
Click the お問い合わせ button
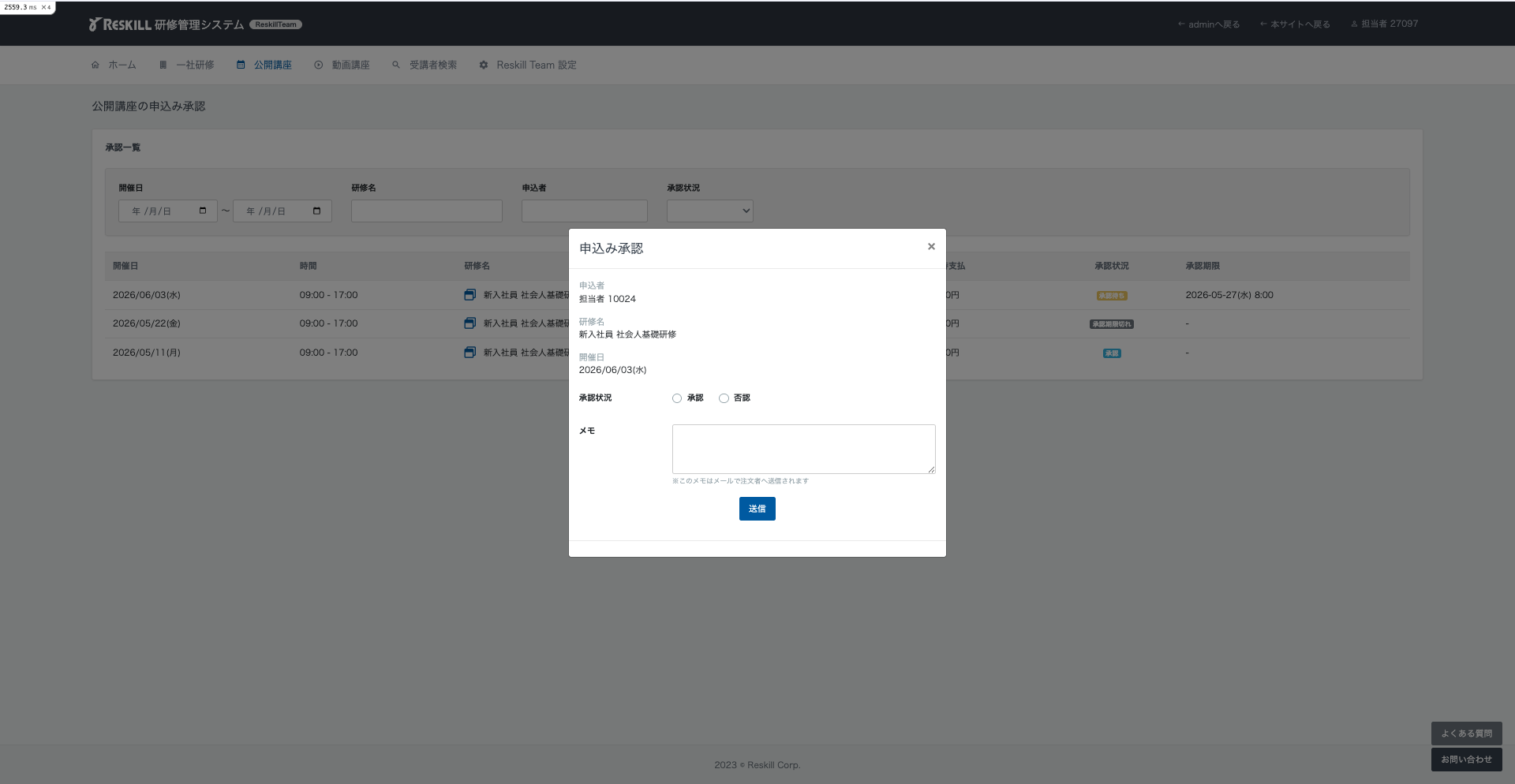[x=1466, y=760]
